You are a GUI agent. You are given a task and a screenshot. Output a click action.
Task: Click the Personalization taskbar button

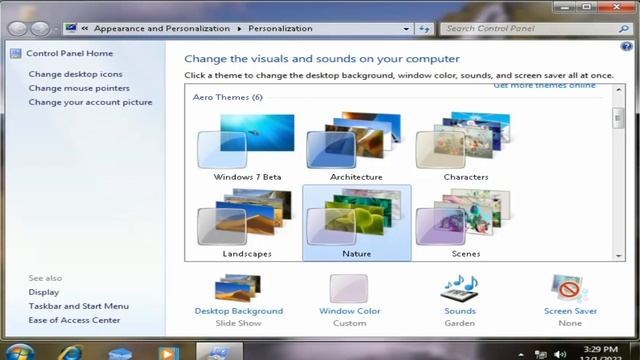click(x=220, y=351)
